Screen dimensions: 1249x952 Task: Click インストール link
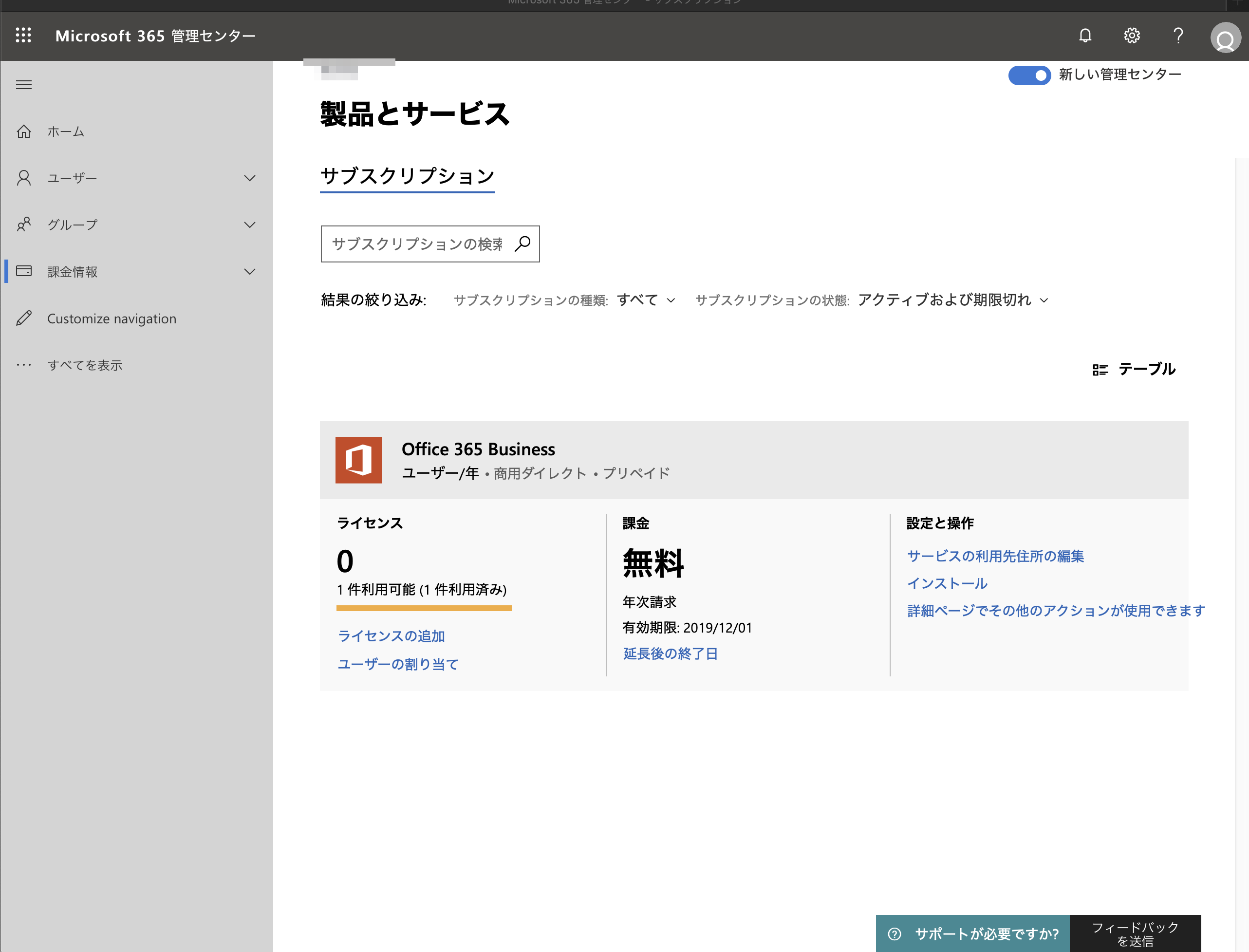coord(947,583)
